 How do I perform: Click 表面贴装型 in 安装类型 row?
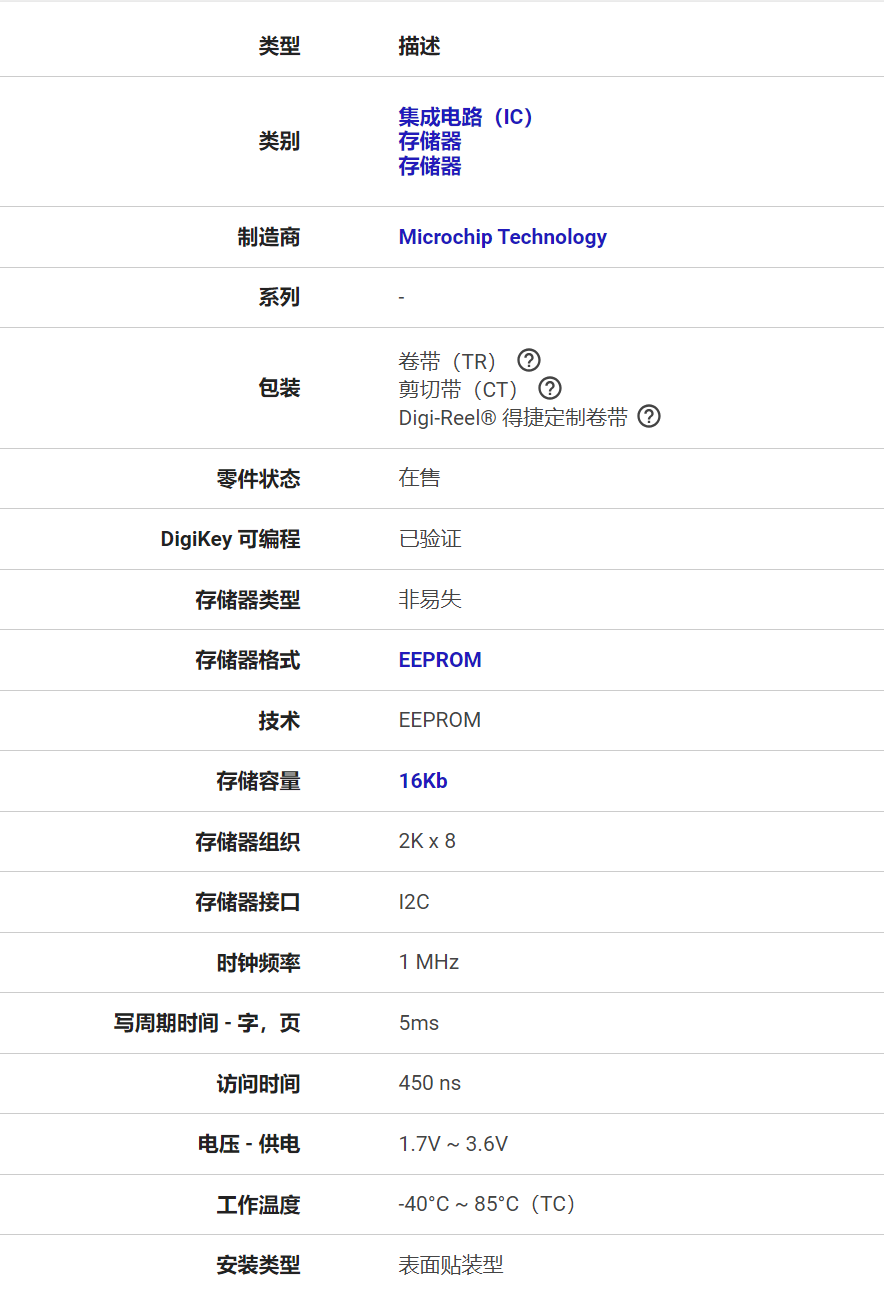click(451, 1265)
